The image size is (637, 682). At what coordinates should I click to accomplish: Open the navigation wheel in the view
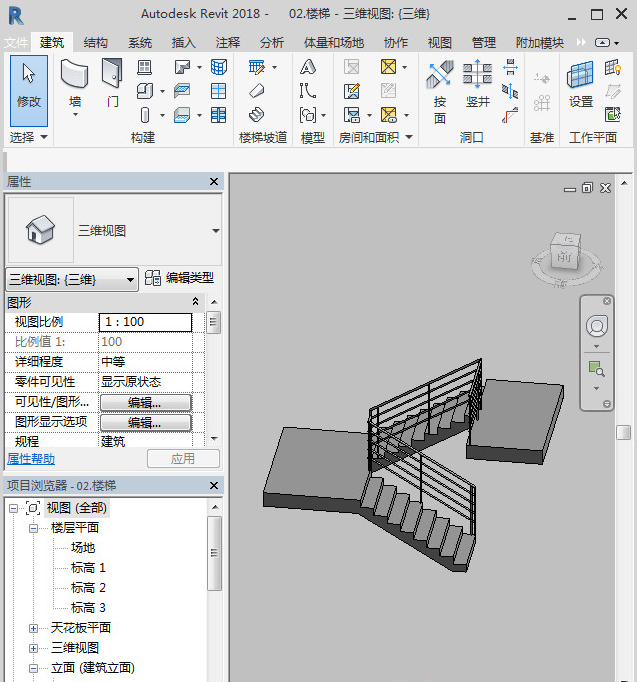[597, 326]
